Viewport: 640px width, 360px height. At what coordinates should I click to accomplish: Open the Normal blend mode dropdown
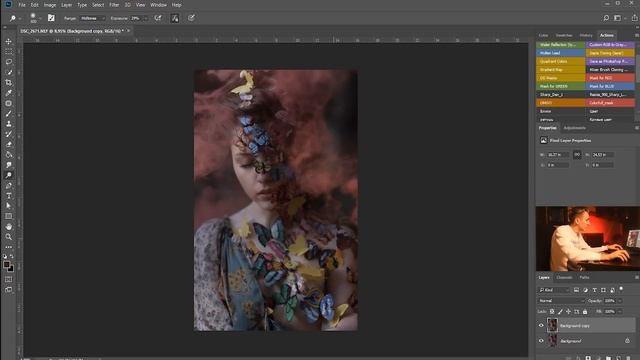pos(561,301)
